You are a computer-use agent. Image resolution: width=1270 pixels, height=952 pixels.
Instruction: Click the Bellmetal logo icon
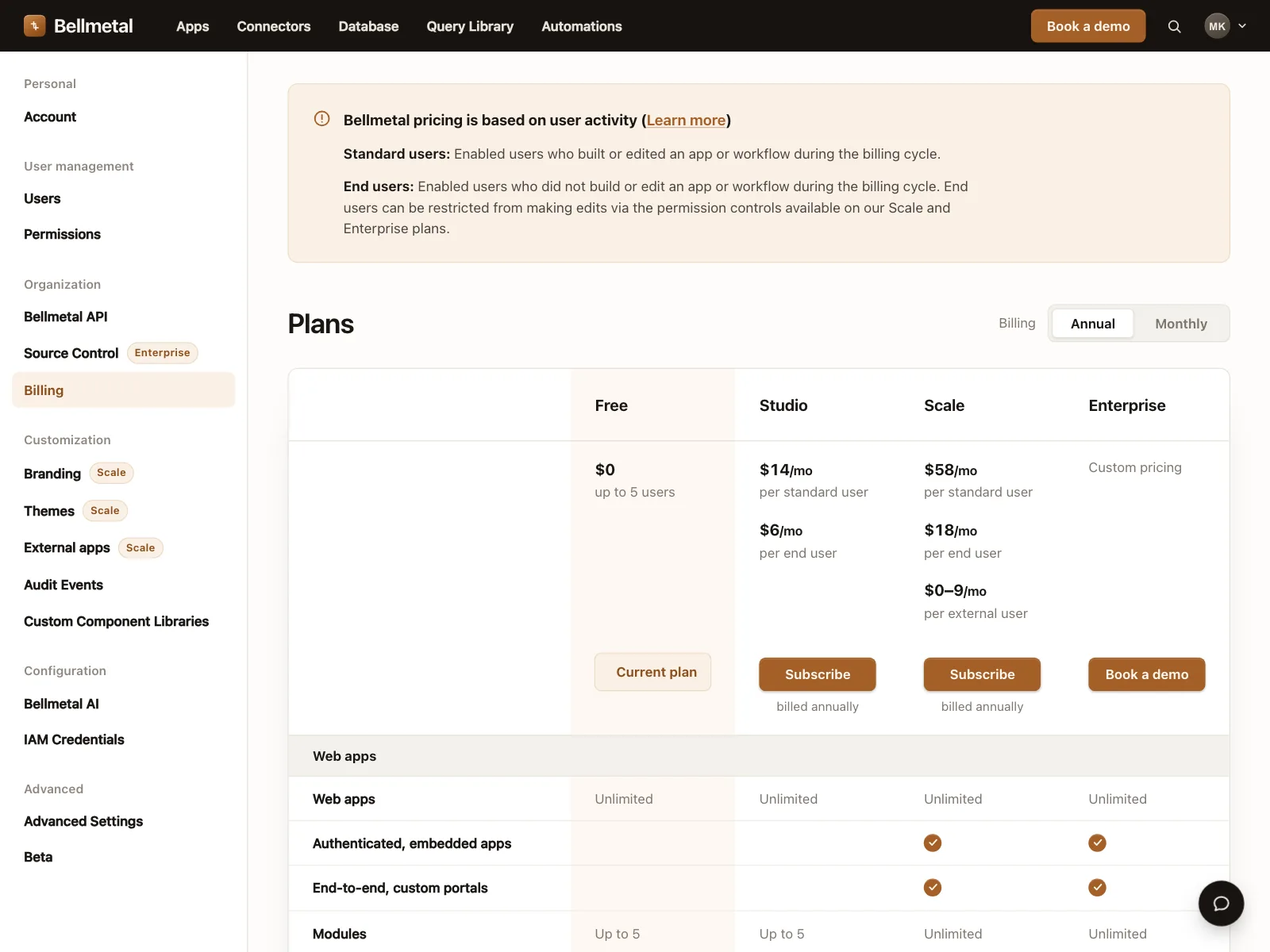34,26
